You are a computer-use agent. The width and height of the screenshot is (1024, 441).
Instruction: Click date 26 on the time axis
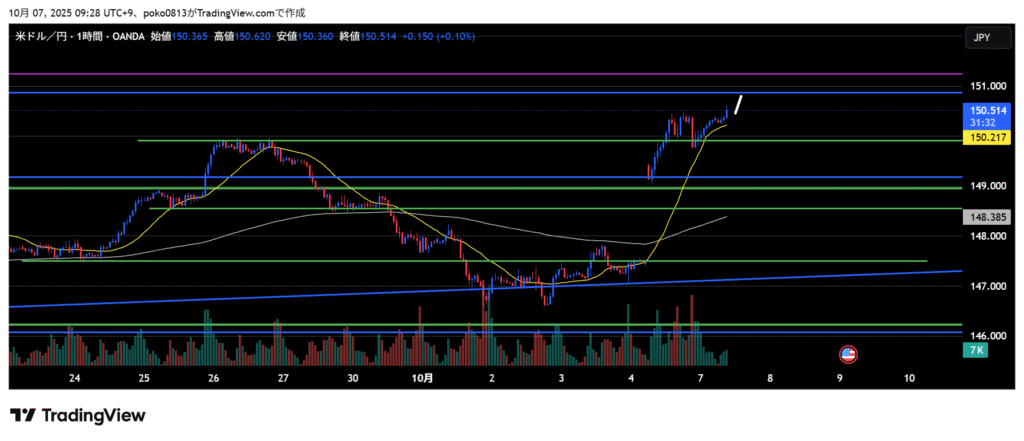click(x=214, y=379)
